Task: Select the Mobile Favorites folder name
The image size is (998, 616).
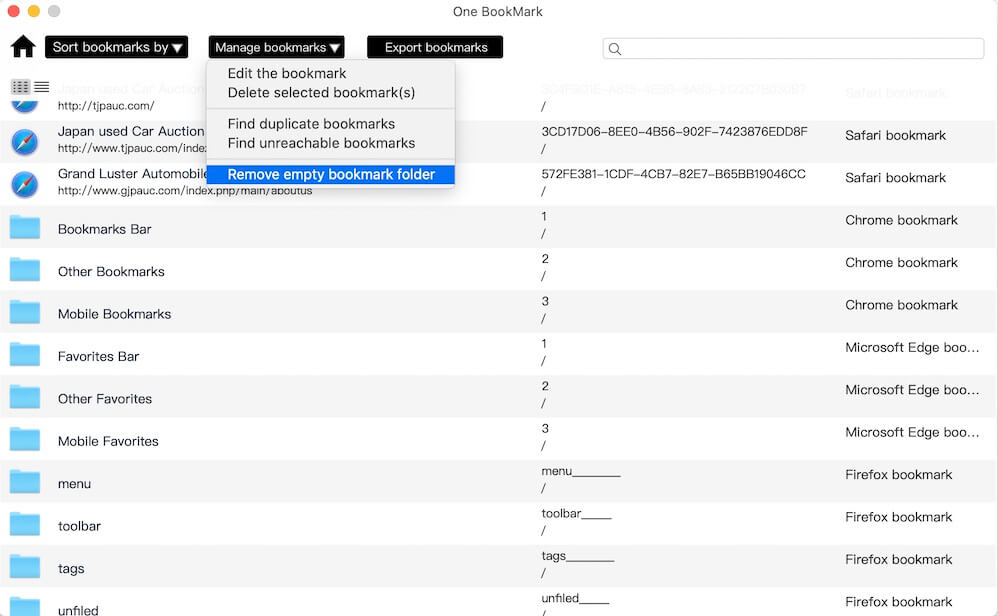Action: coord(108,441)
